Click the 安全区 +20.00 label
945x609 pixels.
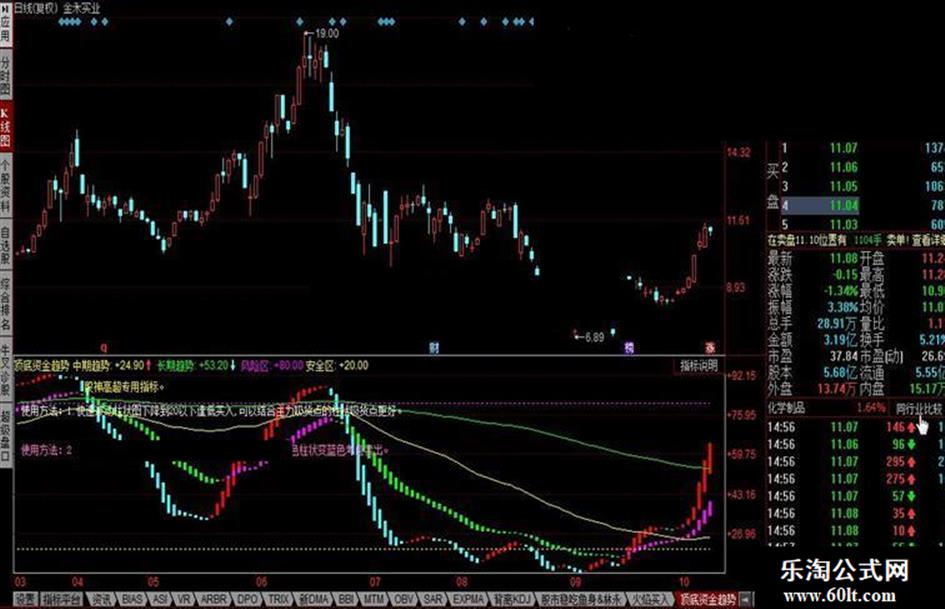[337, 365]
